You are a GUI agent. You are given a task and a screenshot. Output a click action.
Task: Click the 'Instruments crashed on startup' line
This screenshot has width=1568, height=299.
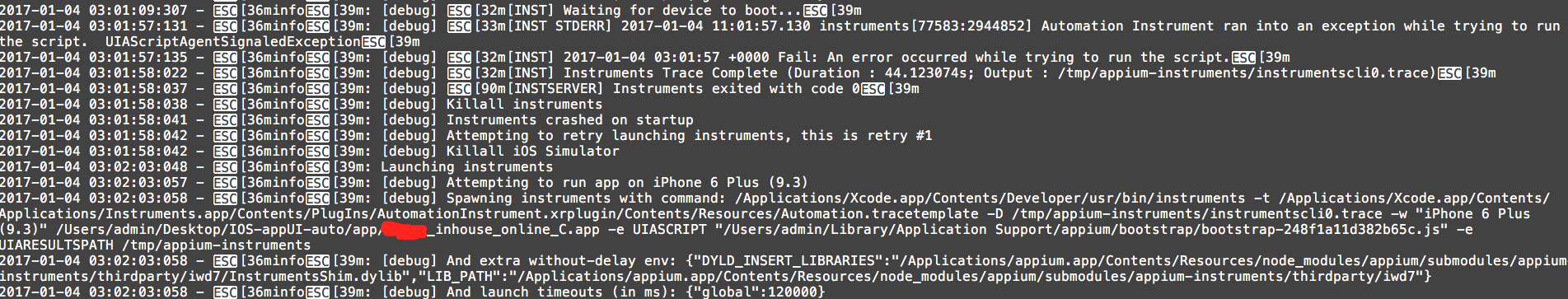click(570, 120)
